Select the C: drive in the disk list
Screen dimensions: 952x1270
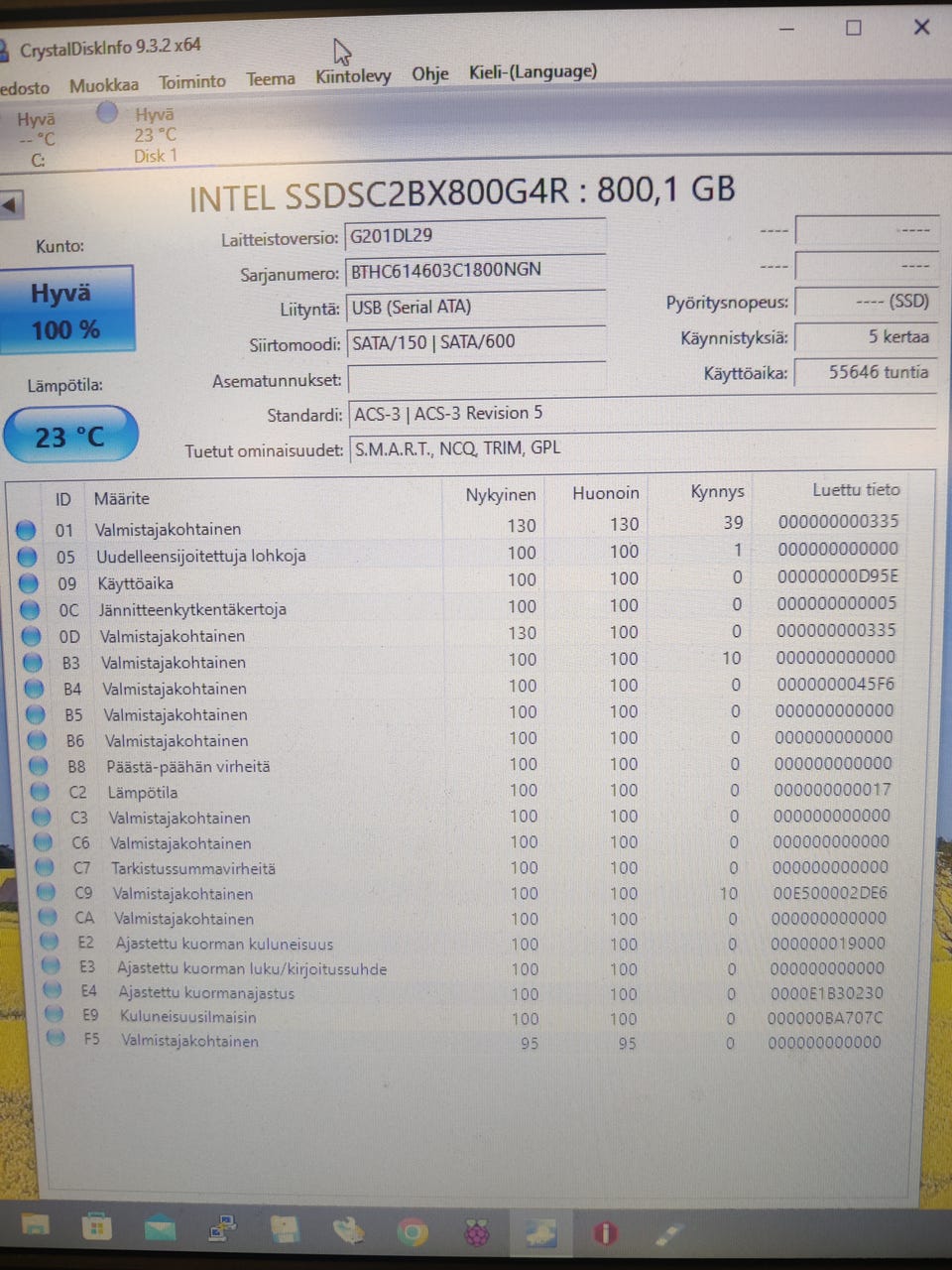pyautogui.click(x=37, y=139)
